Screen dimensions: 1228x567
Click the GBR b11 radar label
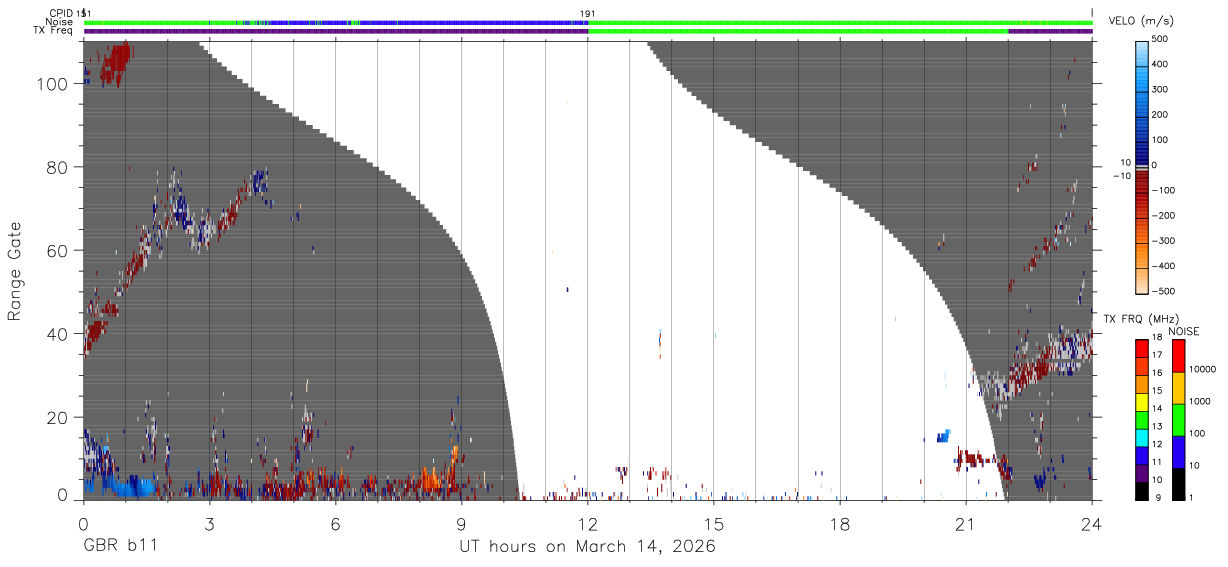[120, 546]
